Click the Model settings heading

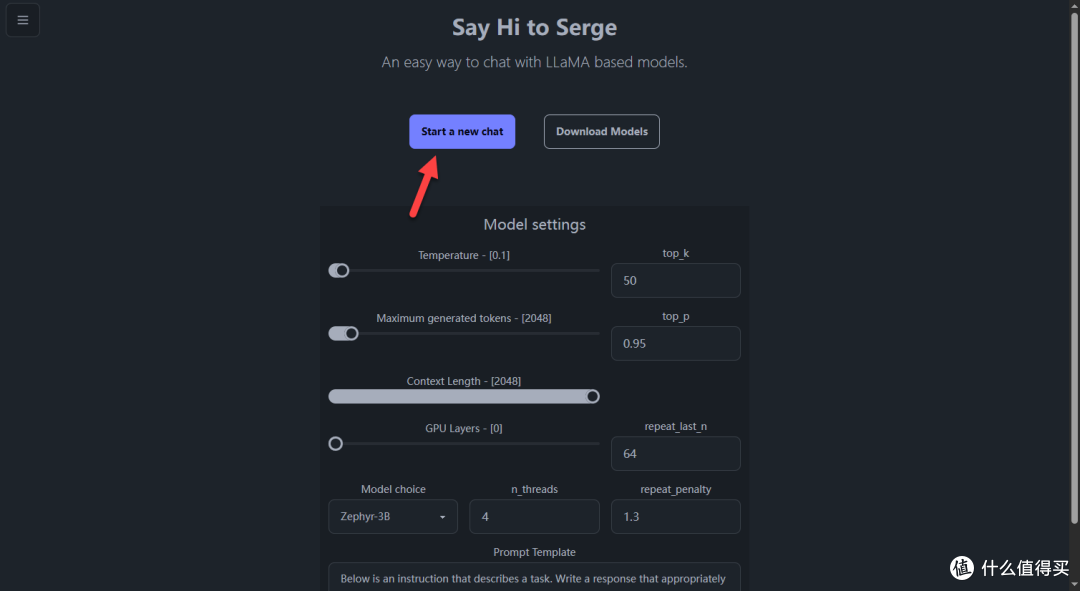[534, 225]
